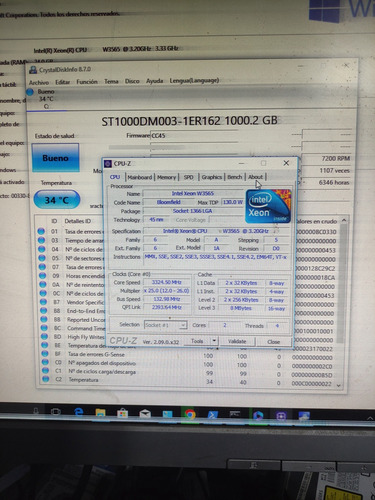This screenshot has width=375, height=500.
Task: Click status circle of row BC Command Timeout
Action: 44,328
